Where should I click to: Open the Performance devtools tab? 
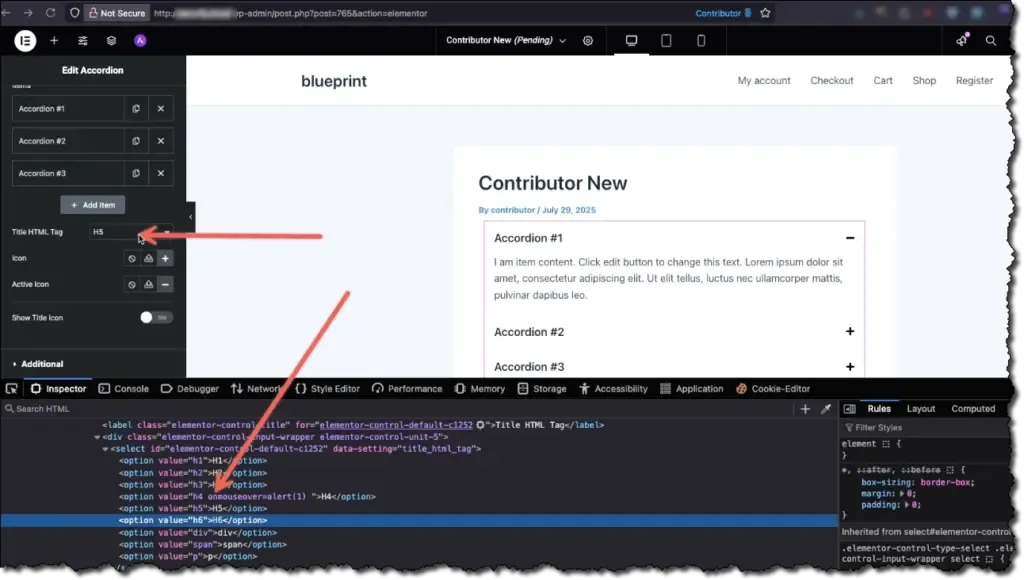coord(408,389)
